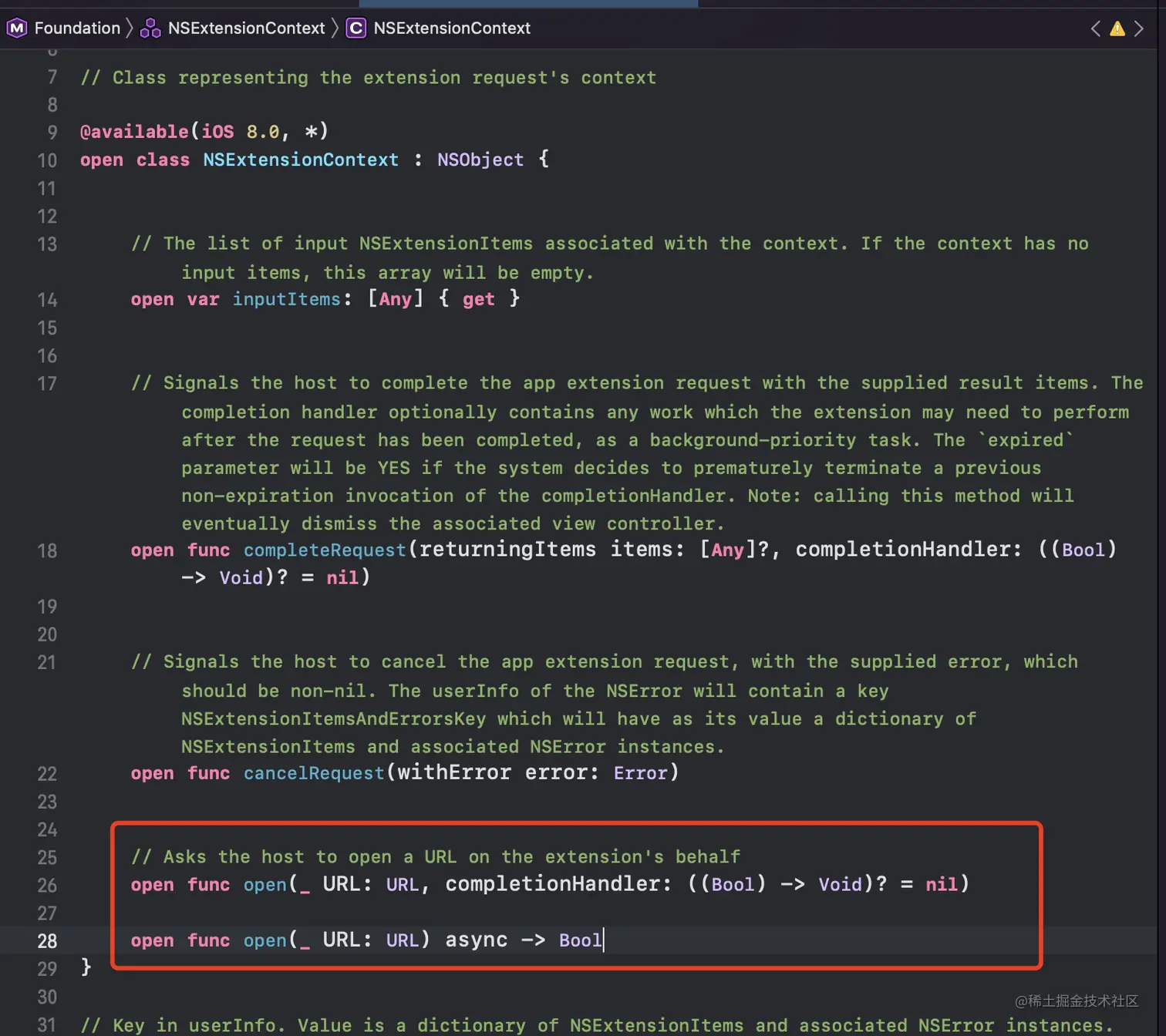Click the async keyword on line 28
This screenshot has height=1036, width=1166.
pyautogui.click(x=477, y=940)
